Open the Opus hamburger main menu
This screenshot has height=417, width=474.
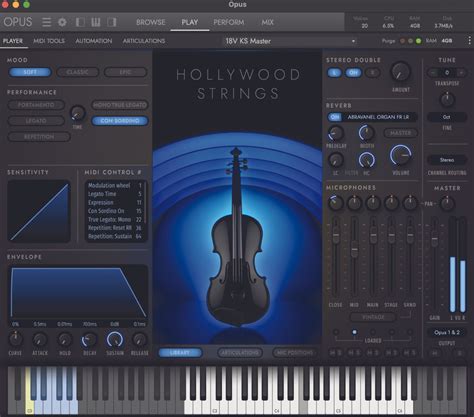tap(47, 22)
